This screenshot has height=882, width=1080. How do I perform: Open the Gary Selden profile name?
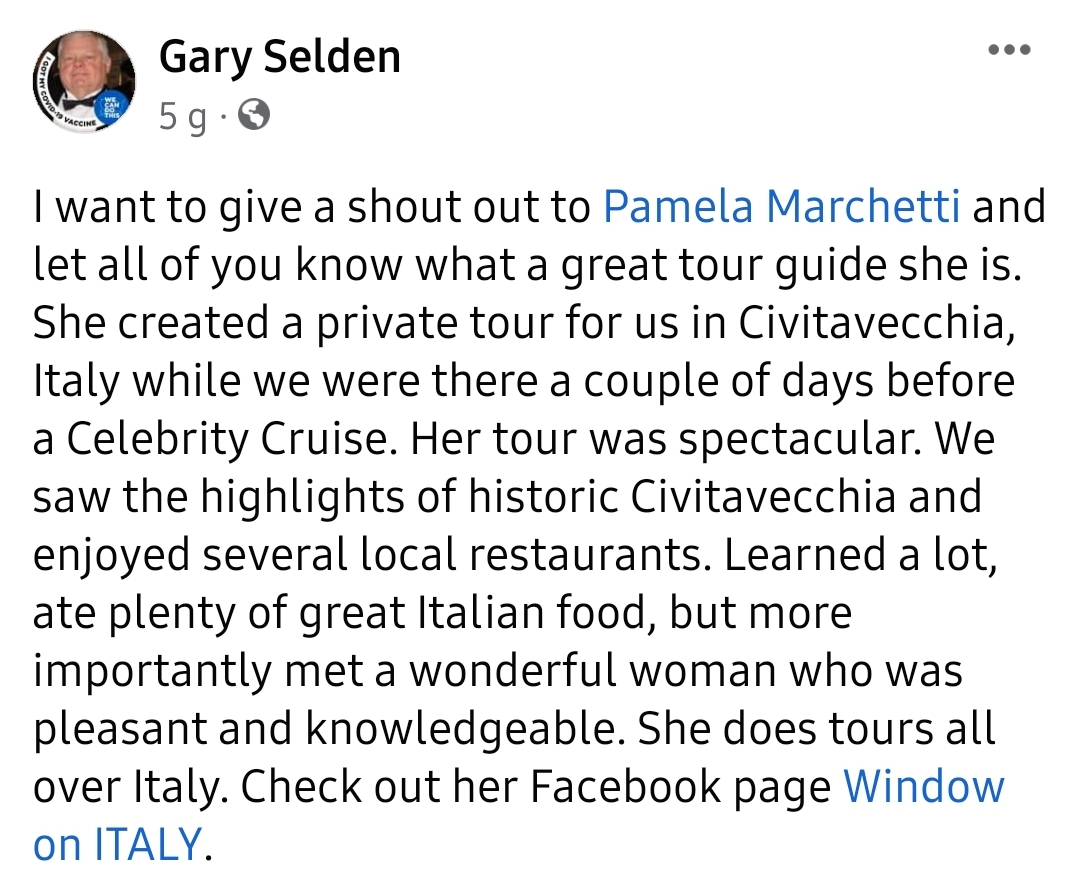[280, 57]
